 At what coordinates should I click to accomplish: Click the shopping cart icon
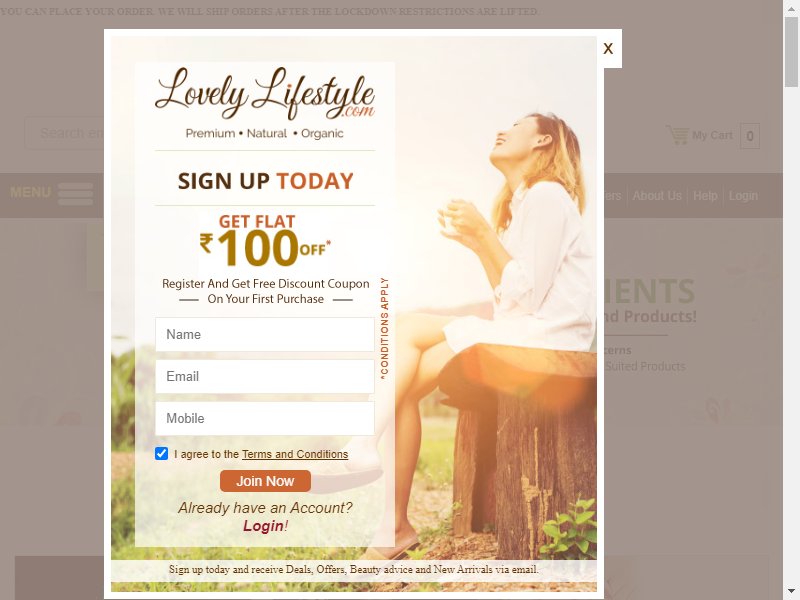pos(678,135)
